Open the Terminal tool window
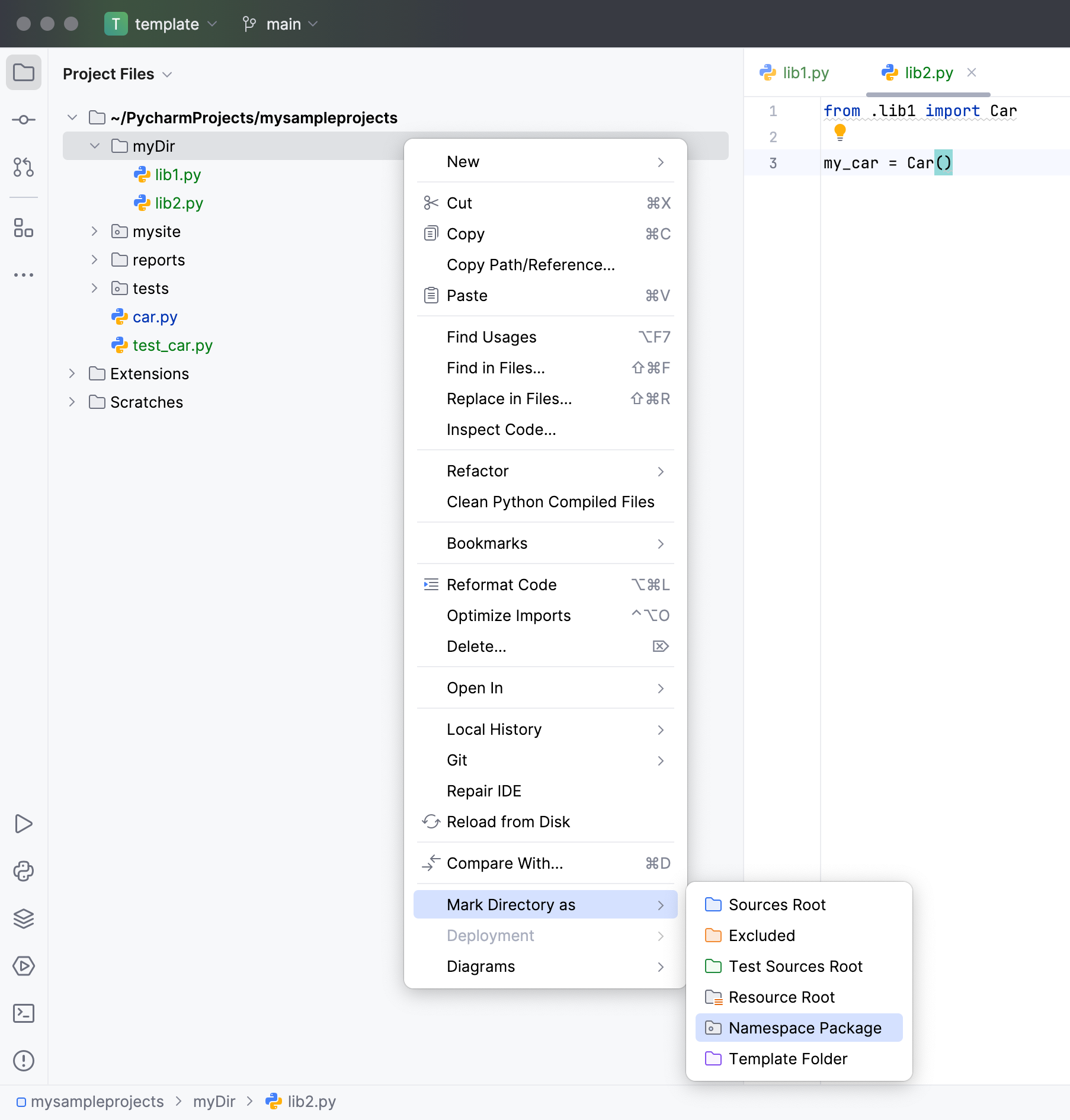This screenshot has height=1120, width=1070. (x=23, y=1014)
